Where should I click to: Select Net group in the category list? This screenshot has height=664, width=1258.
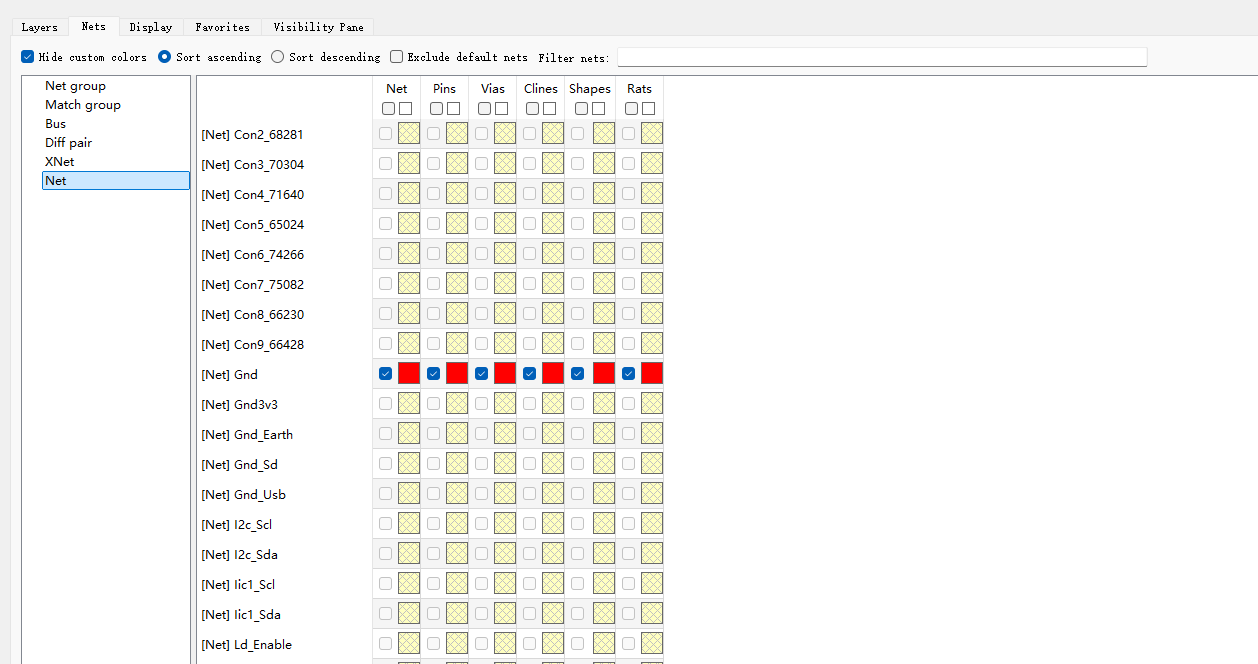click(x=75, y=86)
